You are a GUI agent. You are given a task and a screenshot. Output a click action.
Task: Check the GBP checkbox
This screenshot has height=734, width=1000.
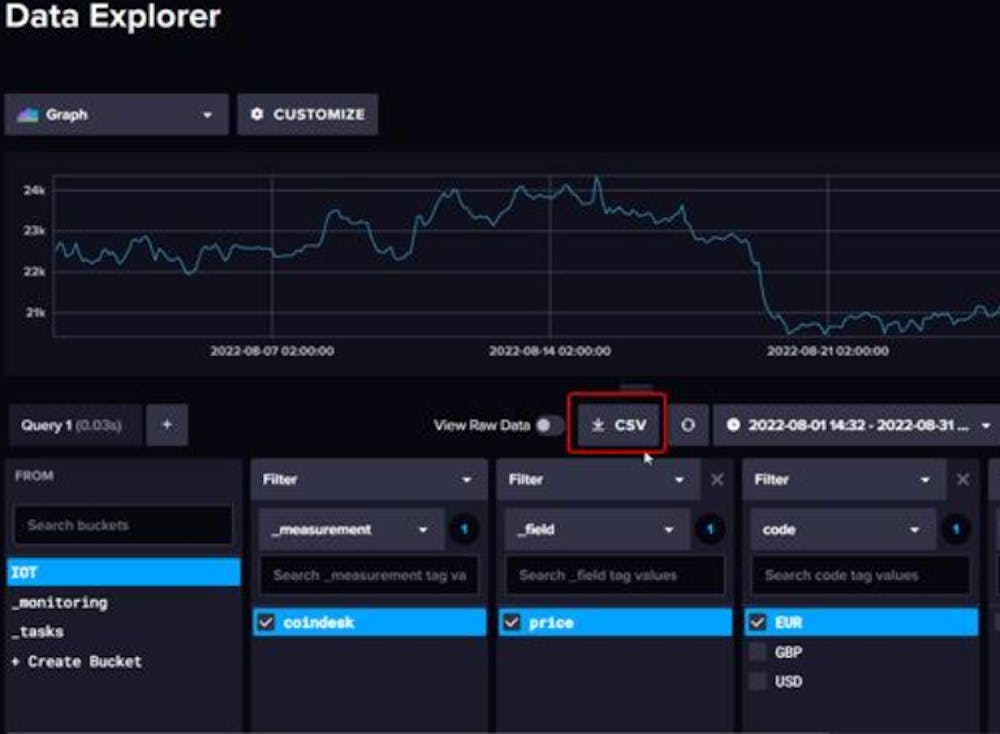click(x=758, y=652)
